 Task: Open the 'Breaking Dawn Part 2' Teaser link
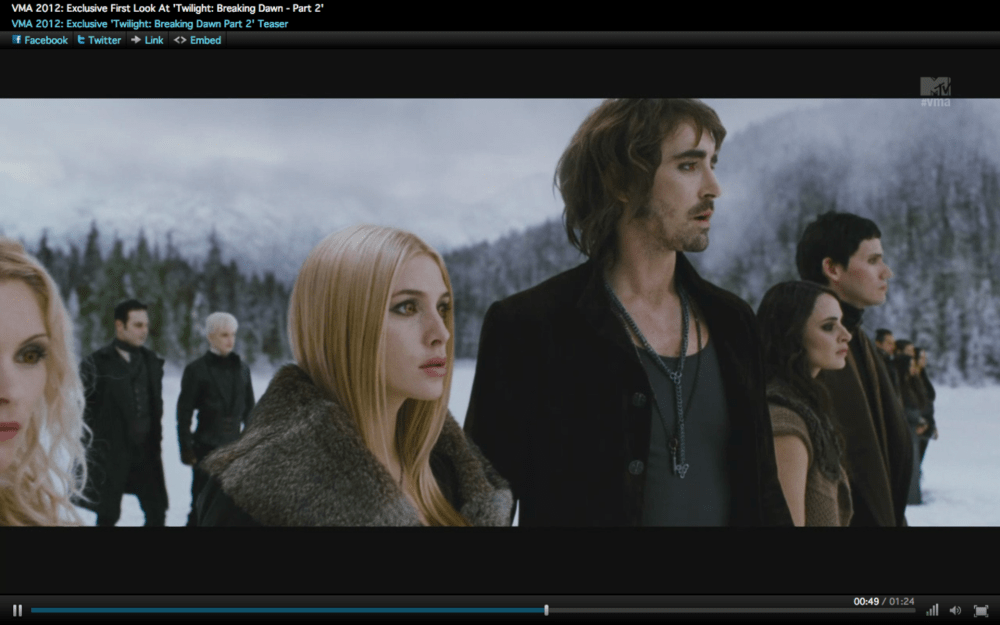tap(150, 23)
